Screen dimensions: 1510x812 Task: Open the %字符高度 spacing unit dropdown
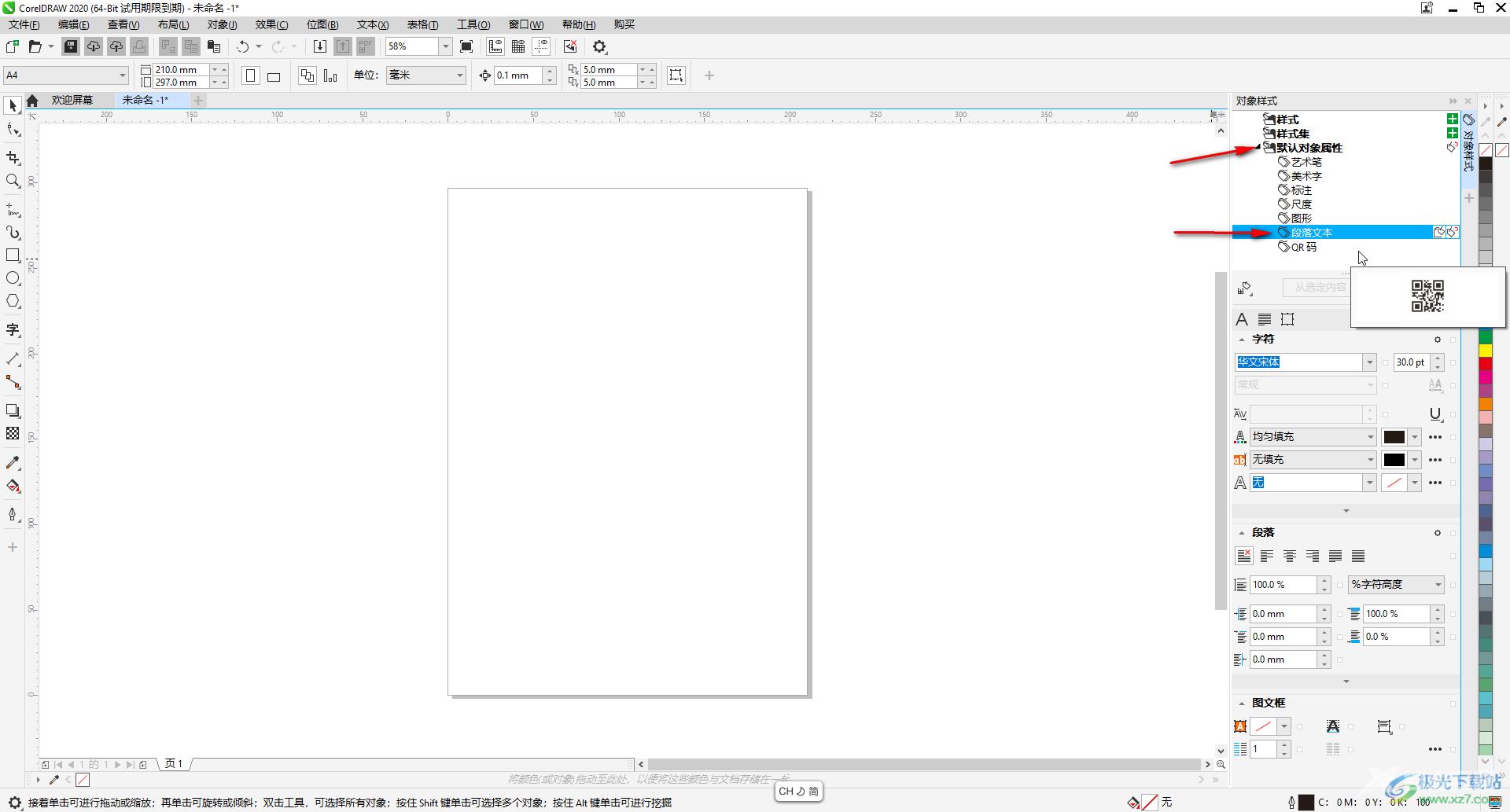(x=1397, y=585)
